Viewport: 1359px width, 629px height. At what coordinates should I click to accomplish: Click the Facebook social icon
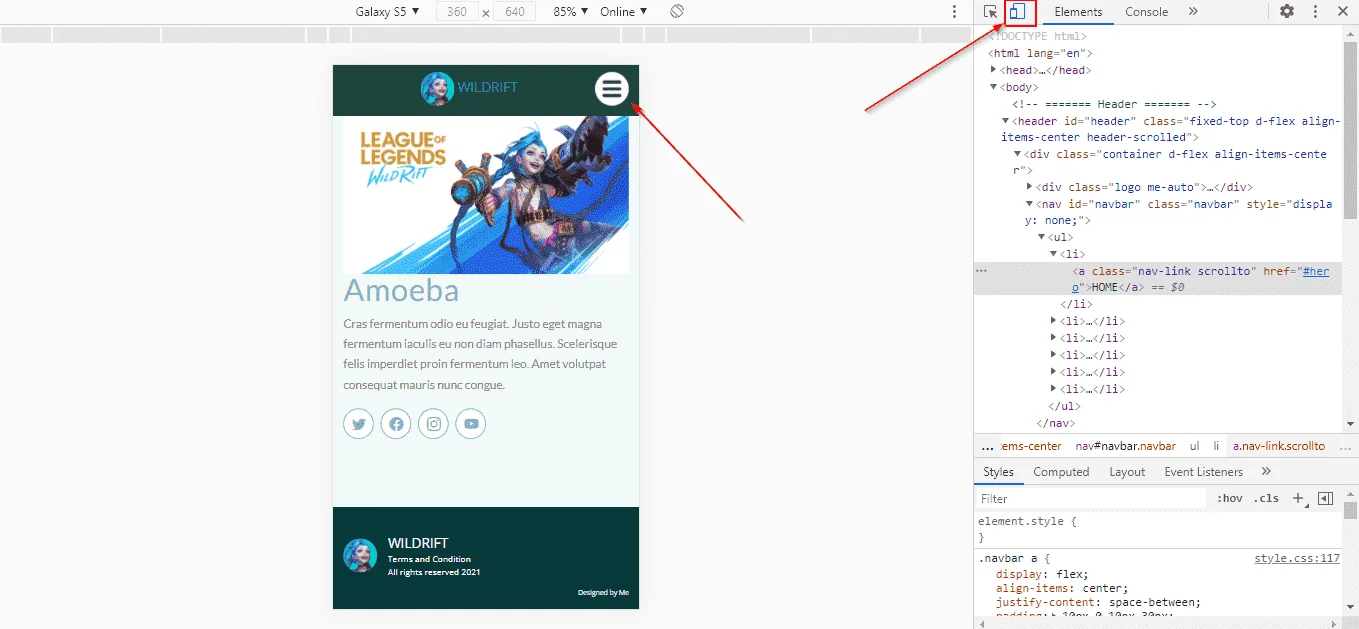point(396,424)
